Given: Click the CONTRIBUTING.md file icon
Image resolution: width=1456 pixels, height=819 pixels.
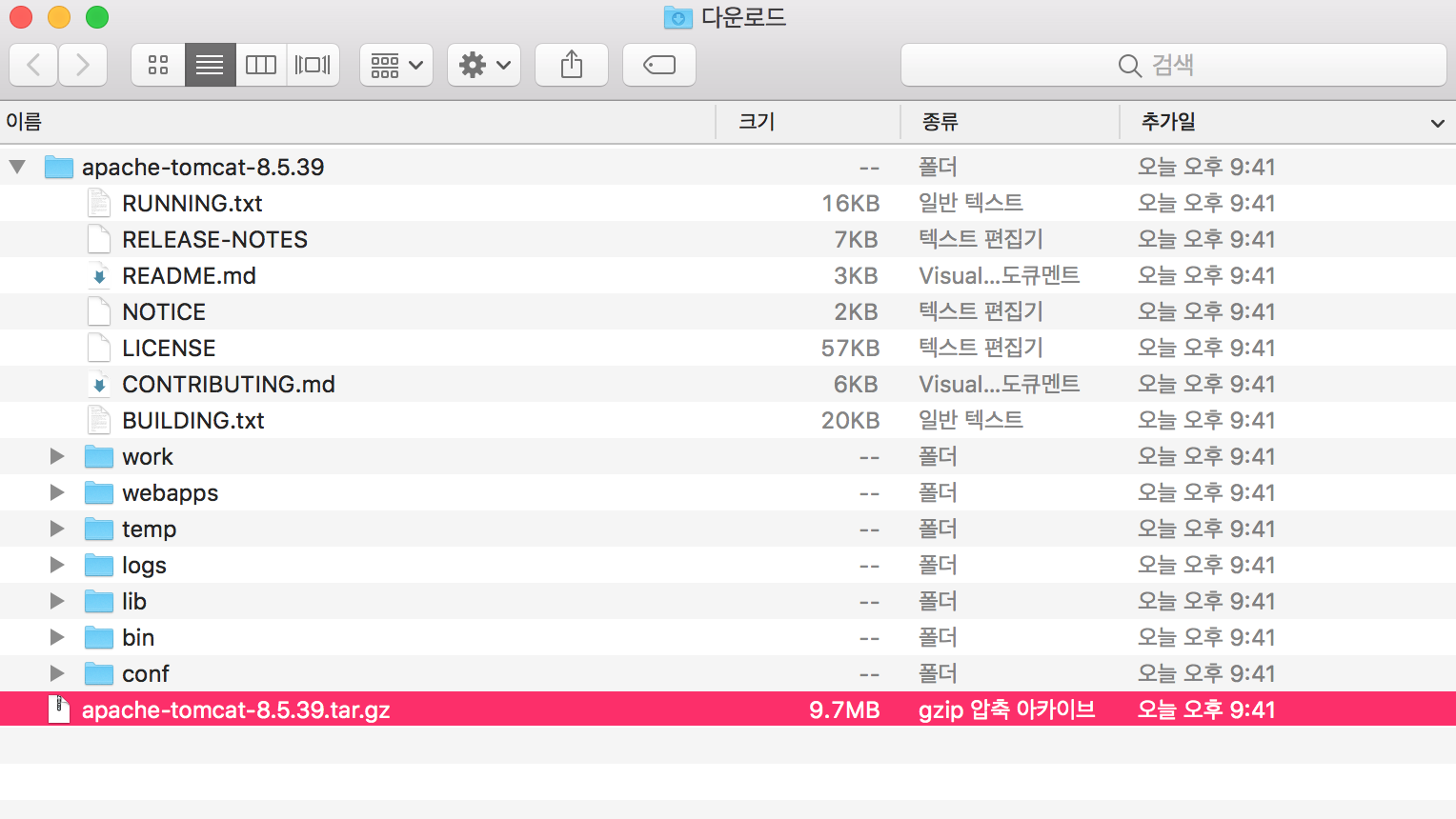Looking at the screenshot, I should click(x=99, y=384).
